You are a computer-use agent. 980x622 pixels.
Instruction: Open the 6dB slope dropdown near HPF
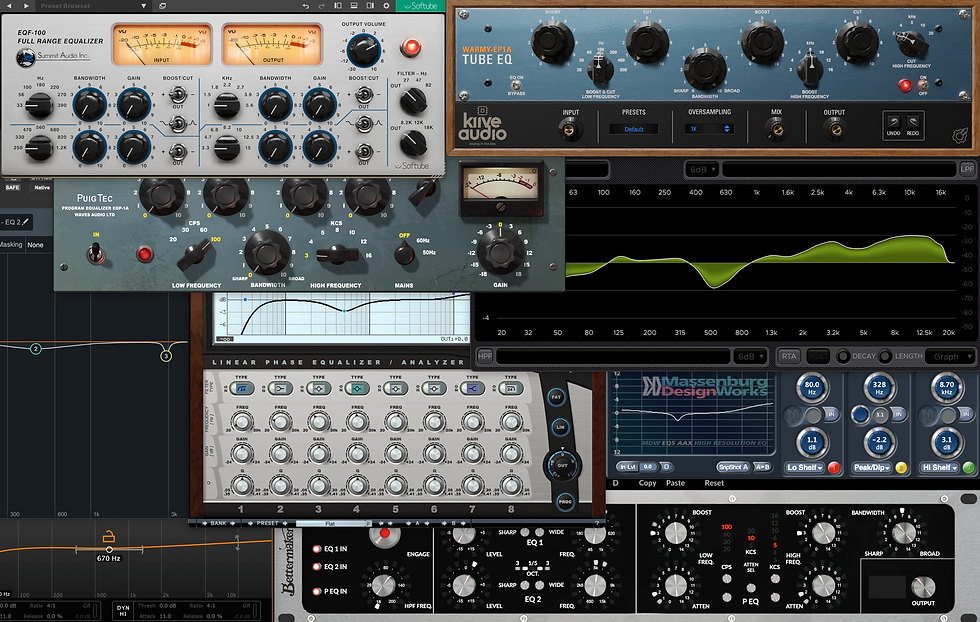pos(750,356)
